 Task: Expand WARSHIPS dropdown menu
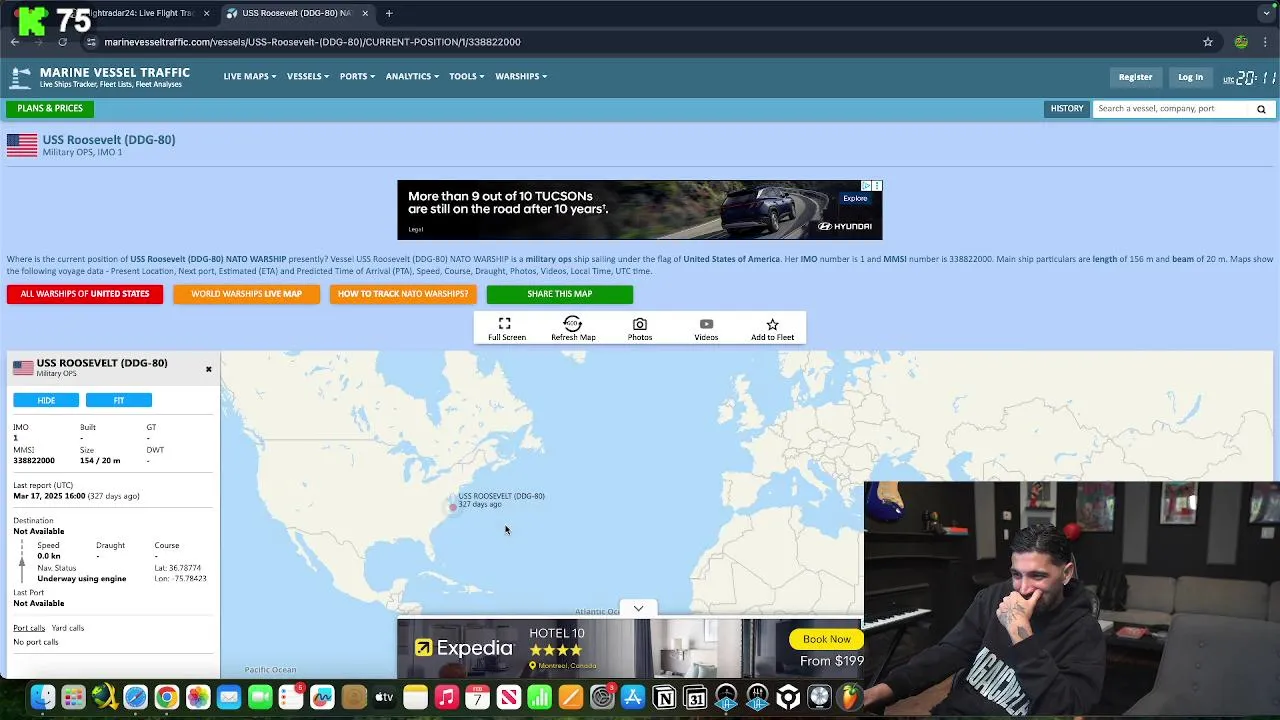pos(521,76)
